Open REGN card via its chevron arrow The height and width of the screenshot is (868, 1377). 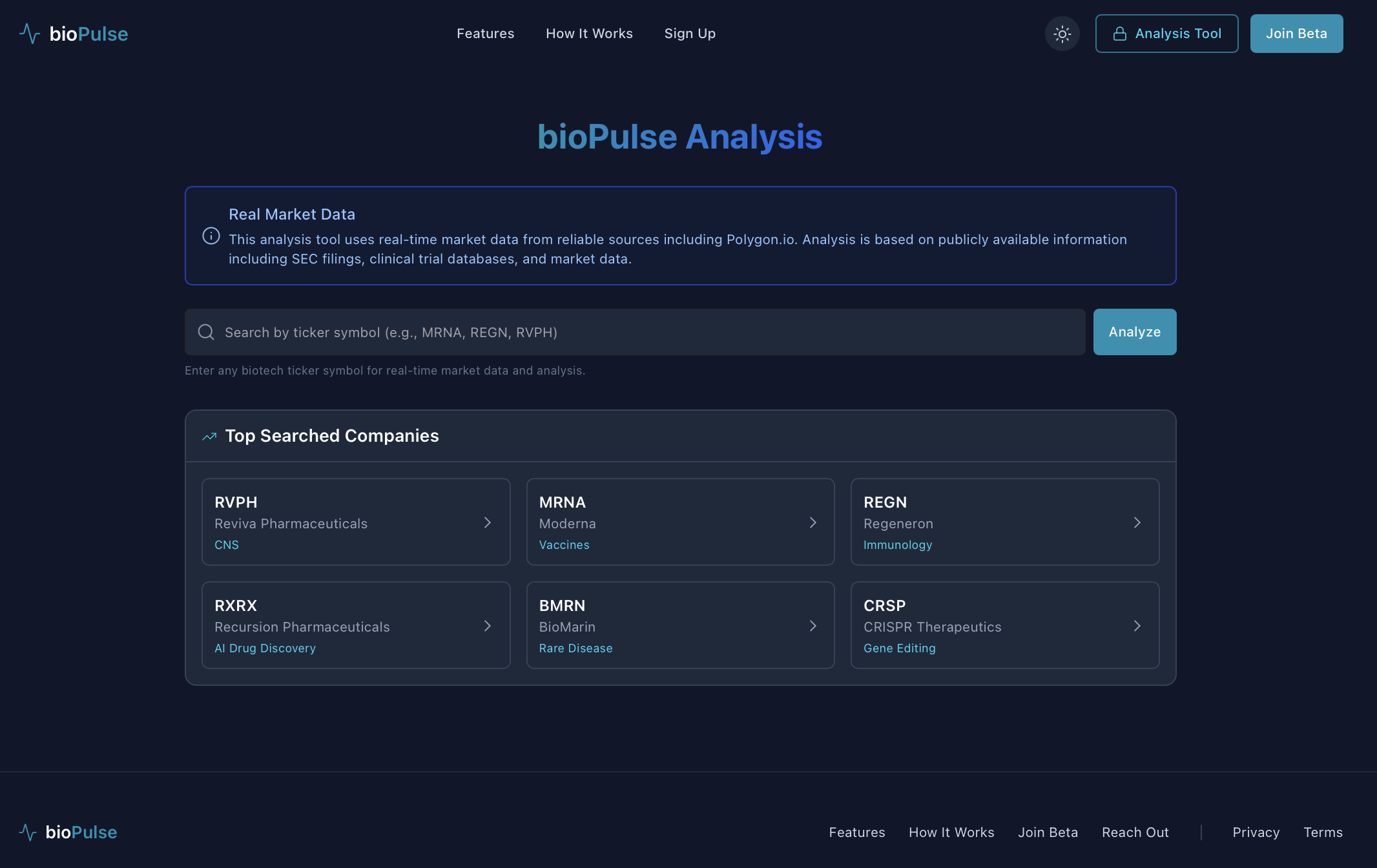(x=1137, y=522)
